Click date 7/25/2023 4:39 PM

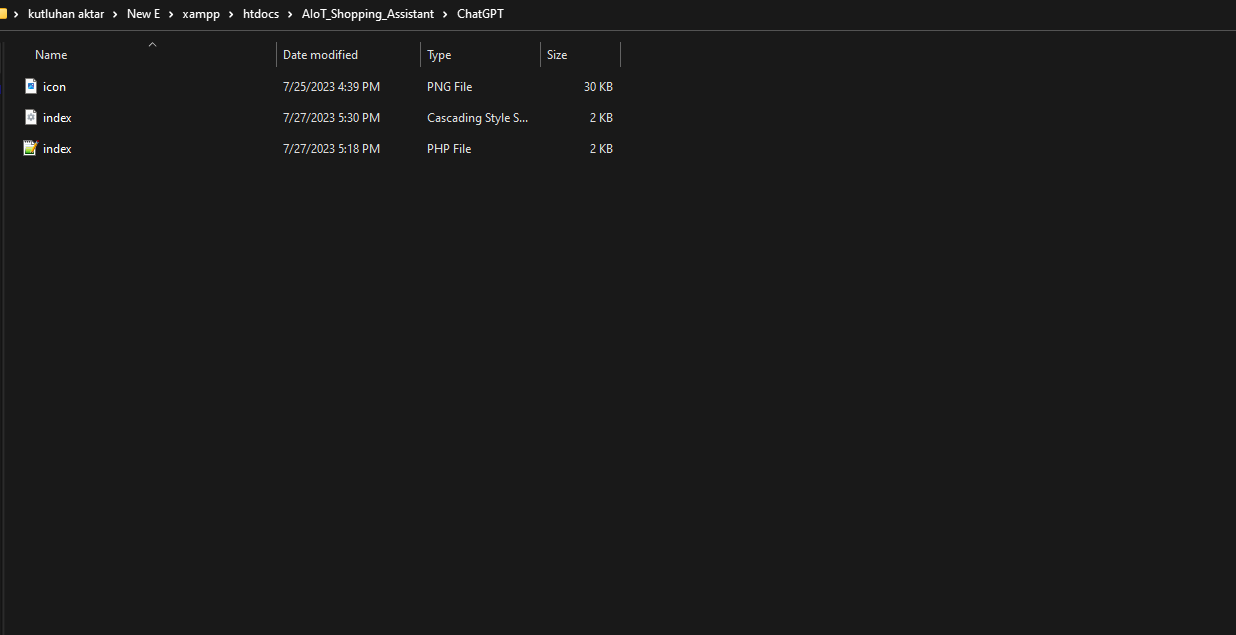[x=331, y=87]
